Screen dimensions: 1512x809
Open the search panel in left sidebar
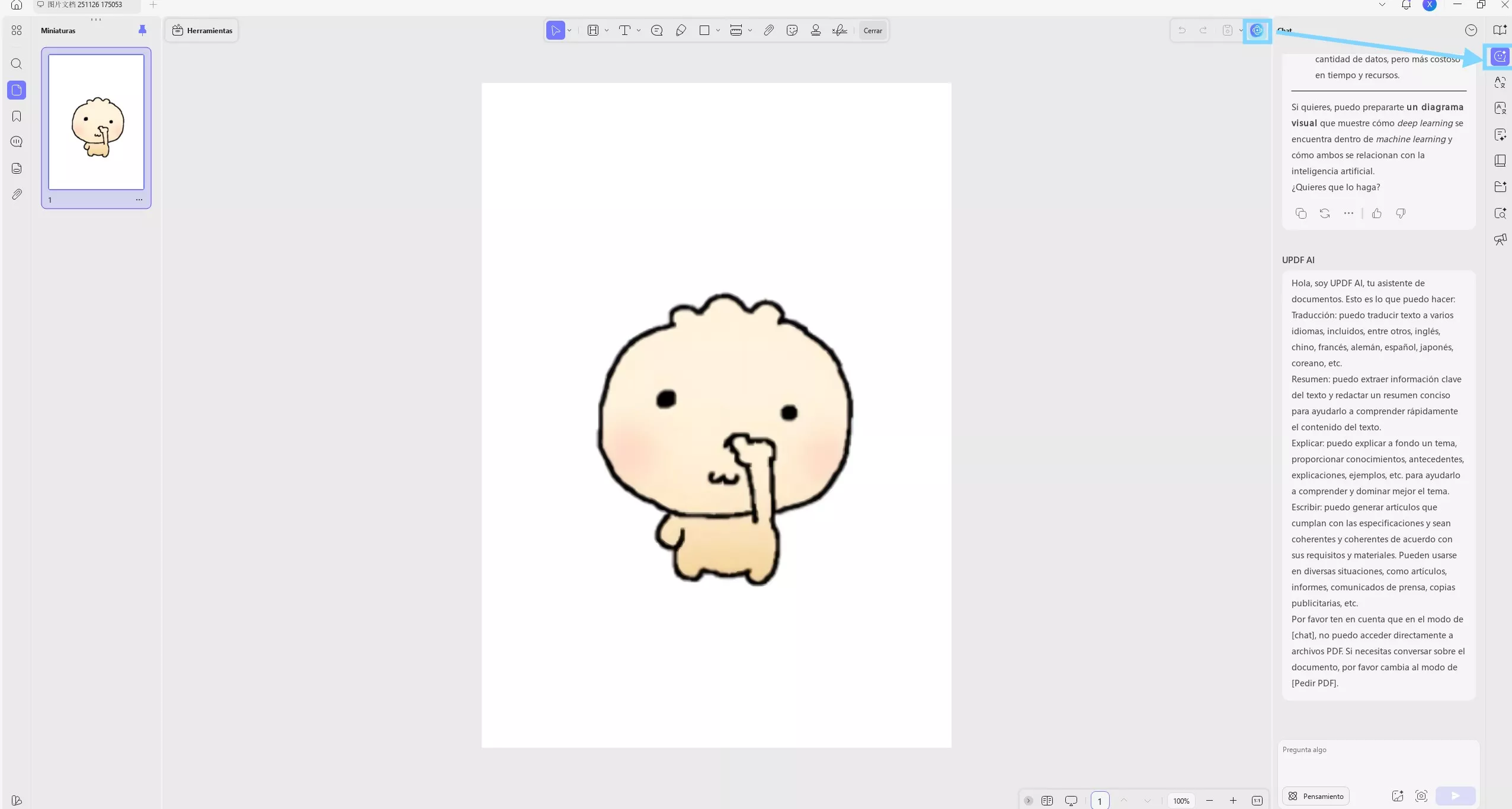[x=17, y=63]
